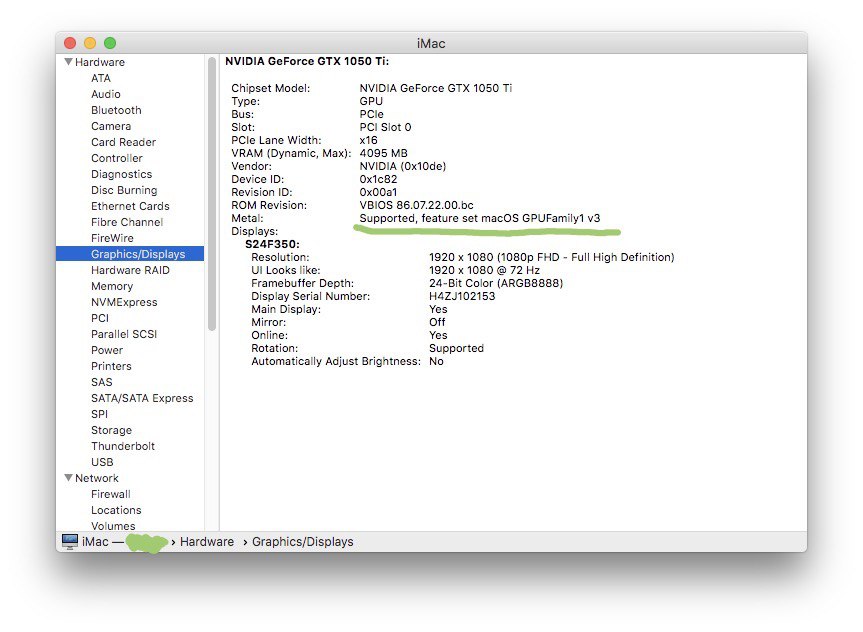Show Memory information

tap(112, 286)
